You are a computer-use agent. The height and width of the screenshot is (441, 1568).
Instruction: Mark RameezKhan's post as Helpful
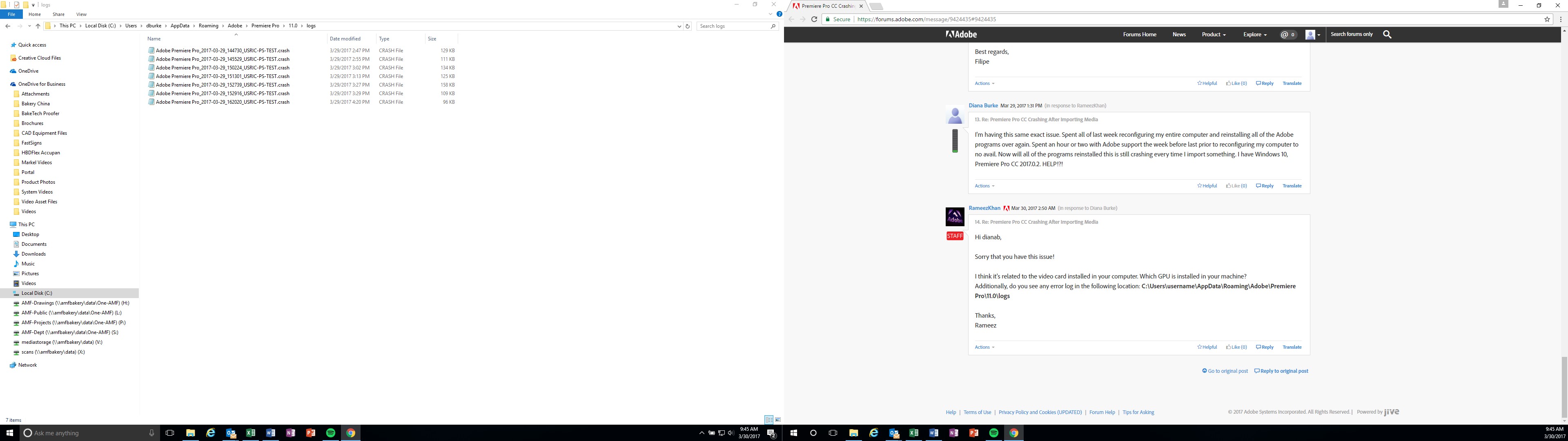pos(1207,347)
